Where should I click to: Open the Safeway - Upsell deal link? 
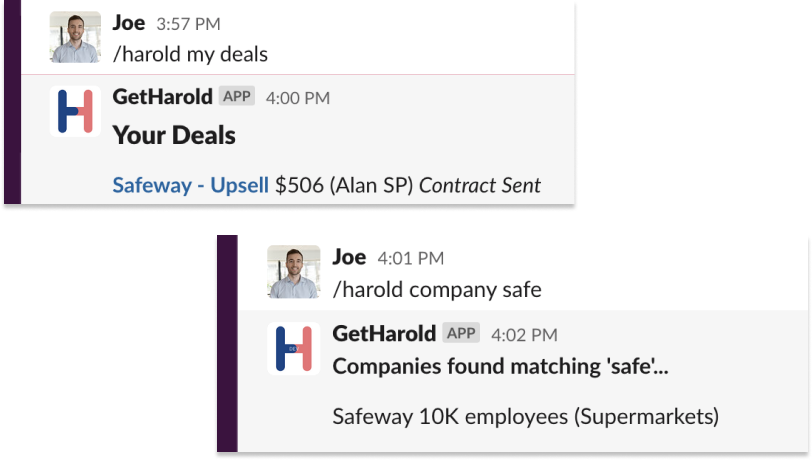[x=190, y=185]
